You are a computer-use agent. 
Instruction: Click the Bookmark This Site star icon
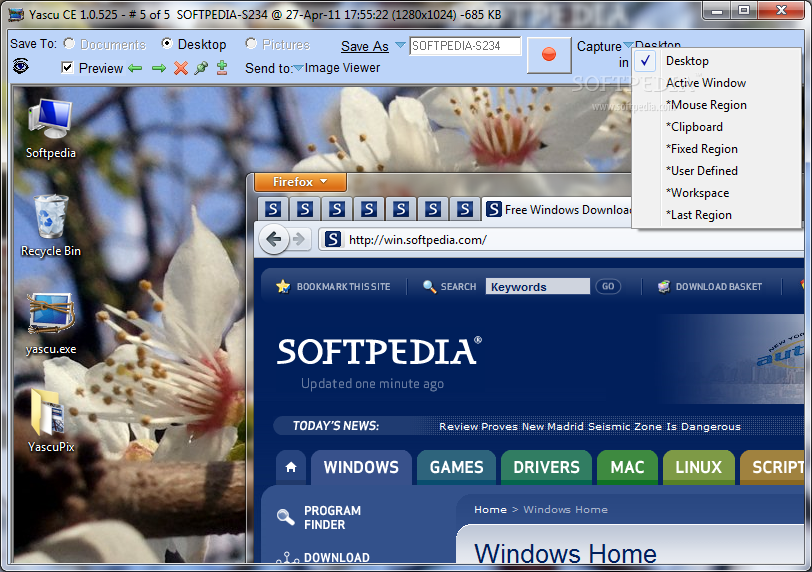point(283,286)
